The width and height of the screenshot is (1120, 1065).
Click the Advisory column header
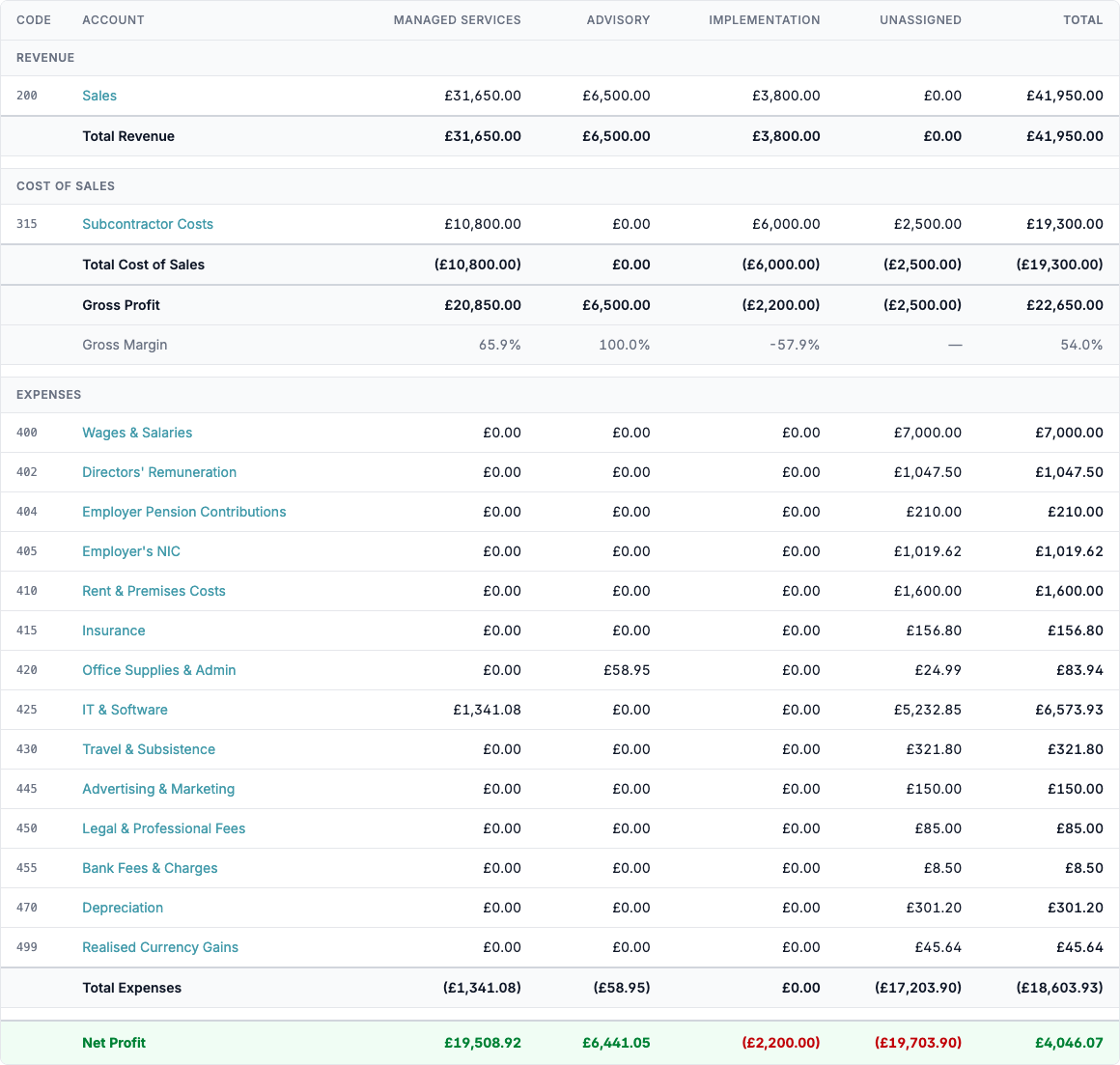point(618,20)
